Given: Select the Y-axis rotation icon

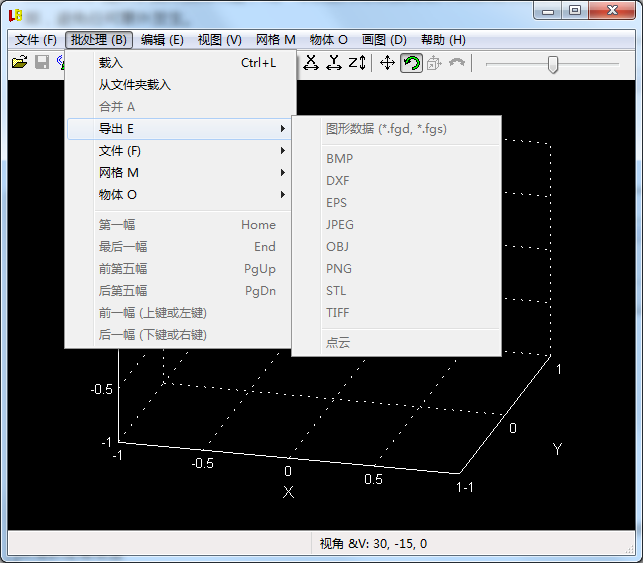Looking at the screenshot, I should [x=334, y=63].
